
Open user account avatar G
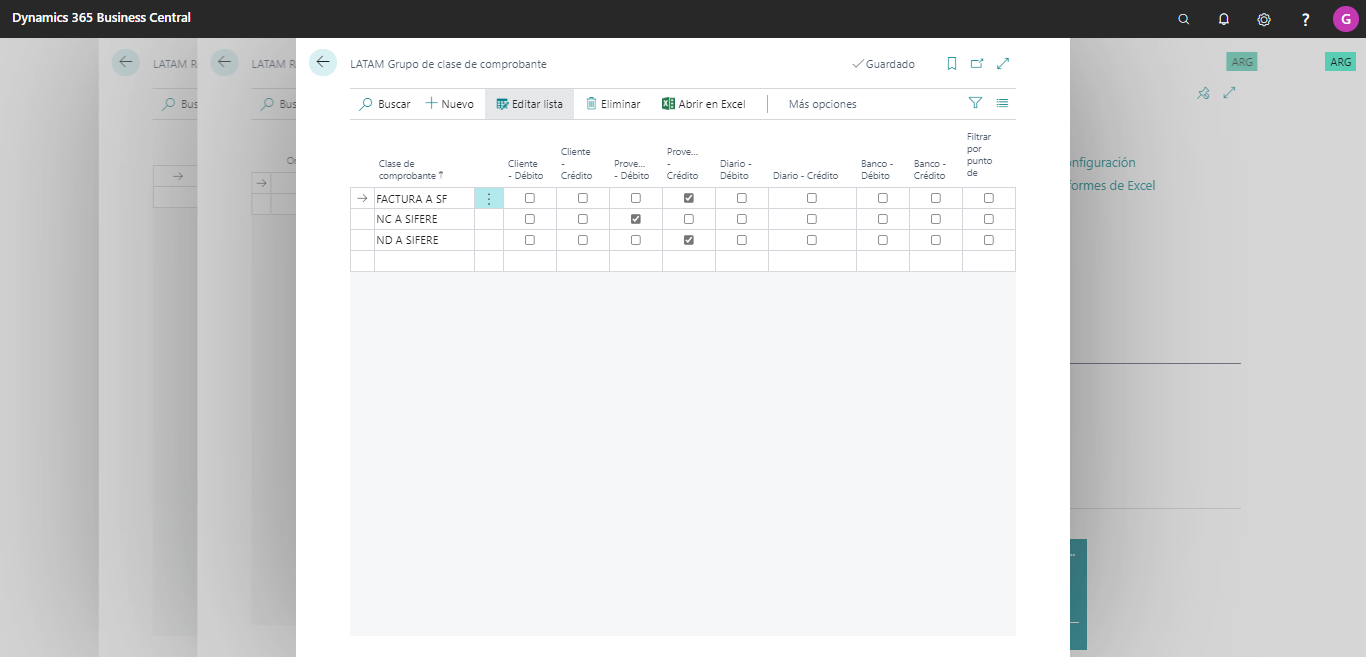pyautogui.click(x=1346, y=19)
